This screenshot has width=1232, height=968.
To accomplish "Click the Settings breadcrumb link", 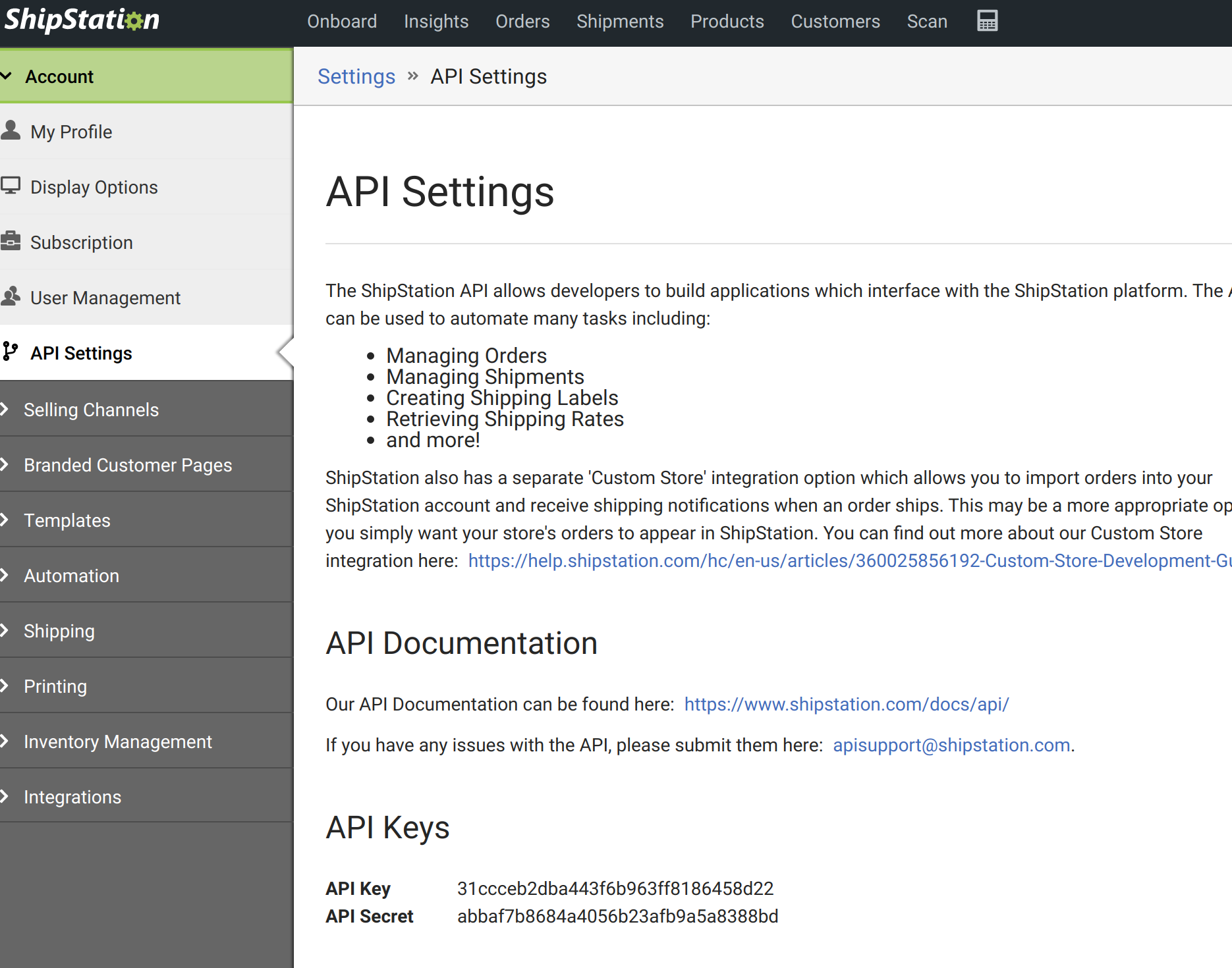I will click(x=356, y=76).
